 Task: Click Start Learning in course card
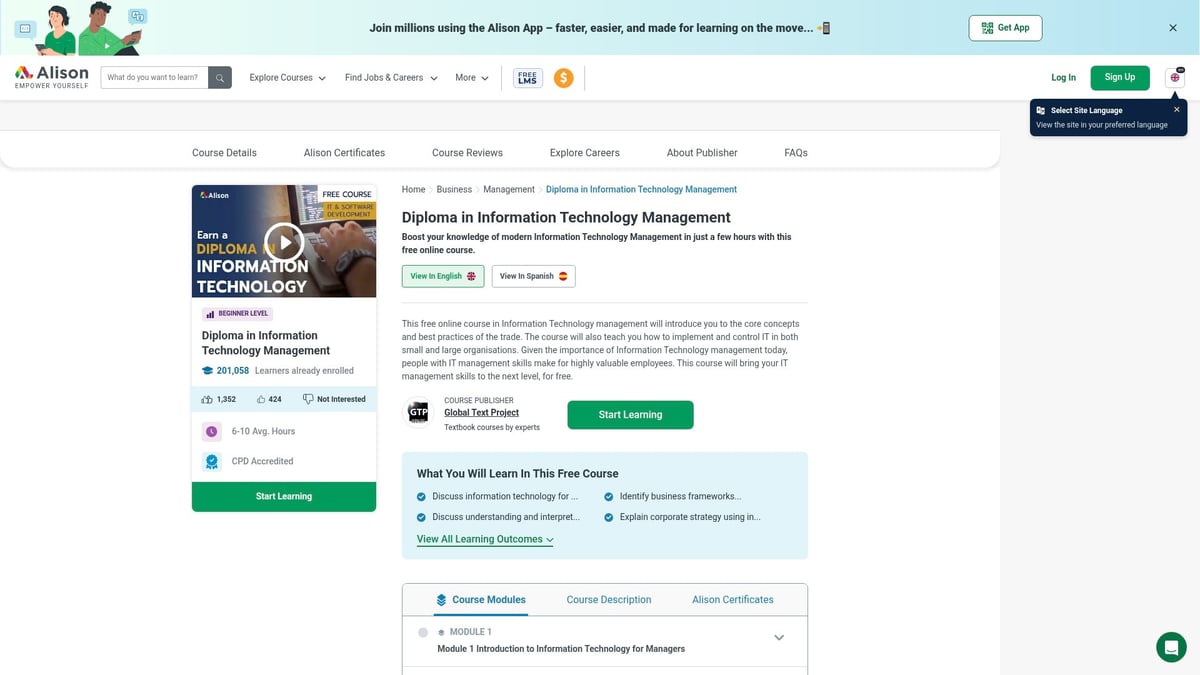click(284, 496)
